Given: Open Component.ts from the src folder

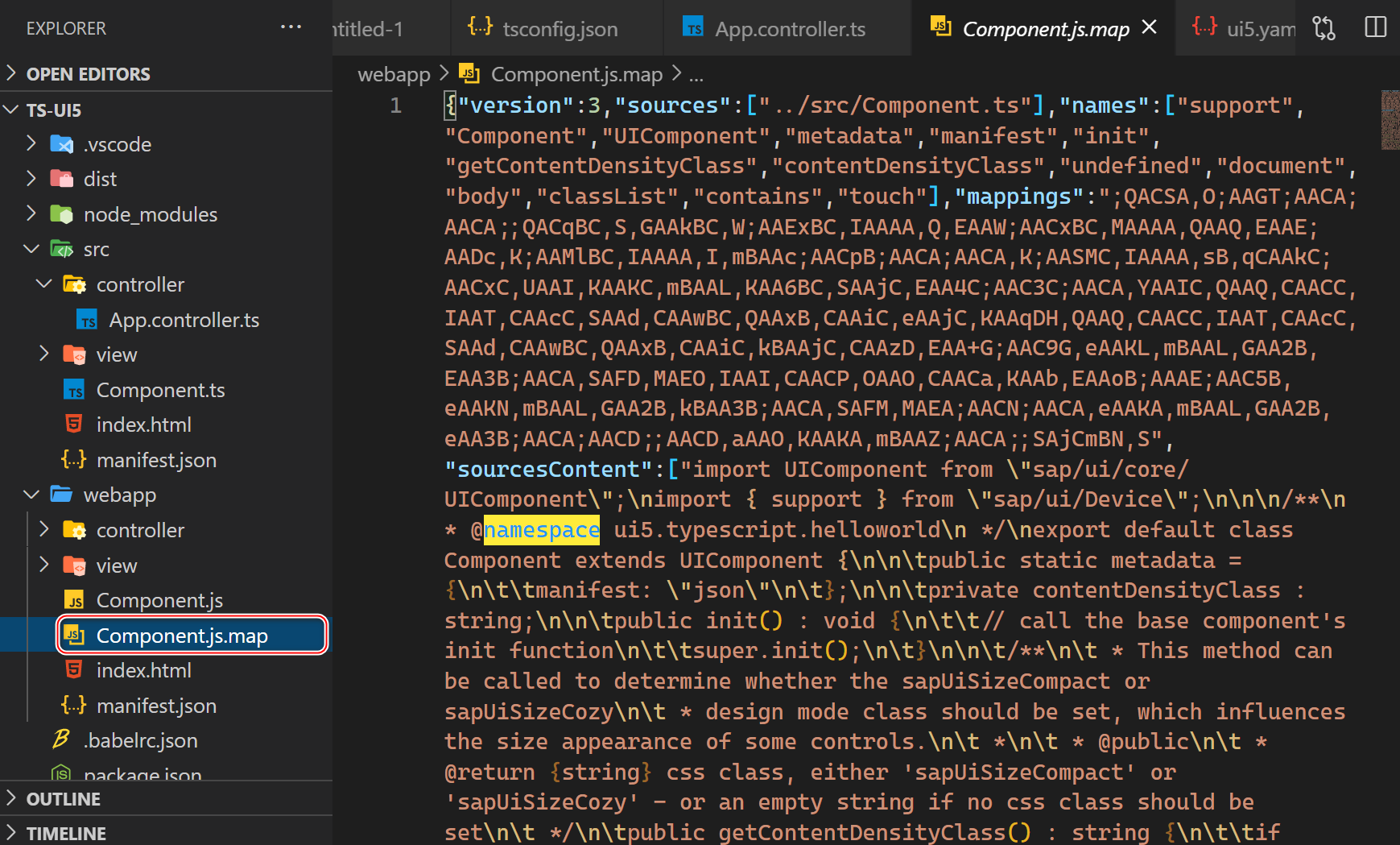Looking at the screenshot, I should click(x=166, y=390).
